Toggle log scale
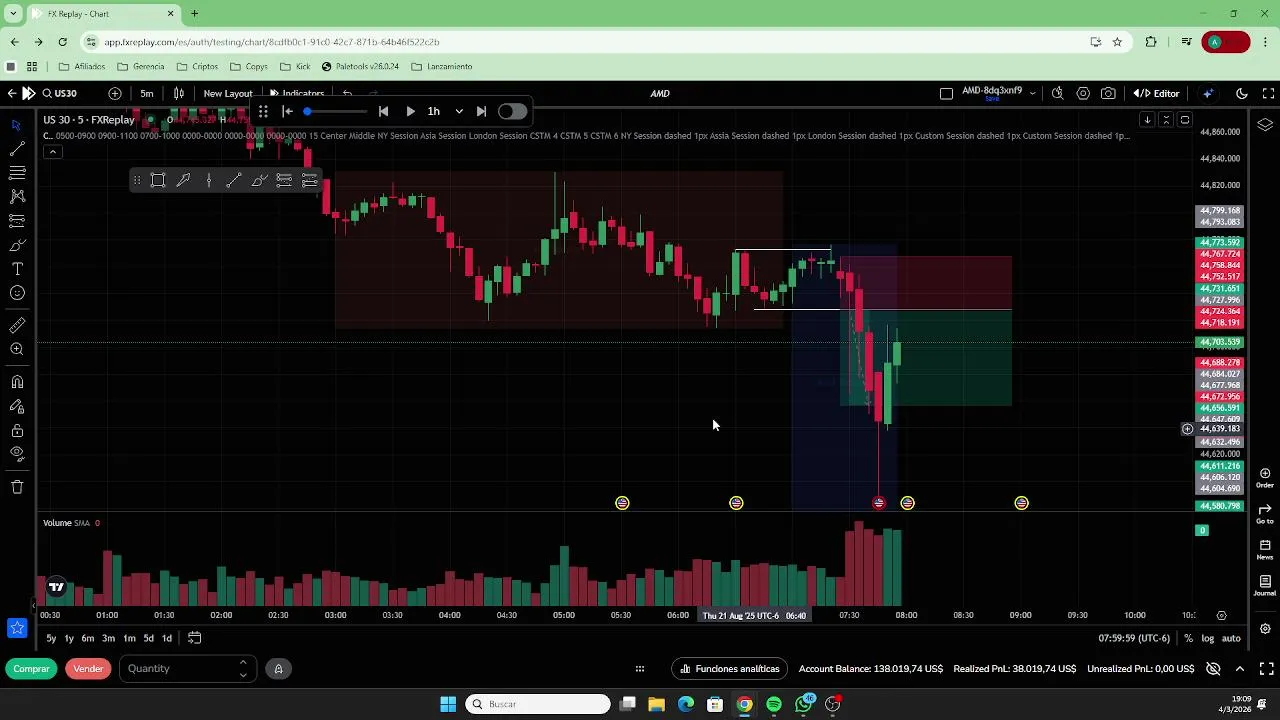Screen dimensions: 1280x720 point(1208,638)
